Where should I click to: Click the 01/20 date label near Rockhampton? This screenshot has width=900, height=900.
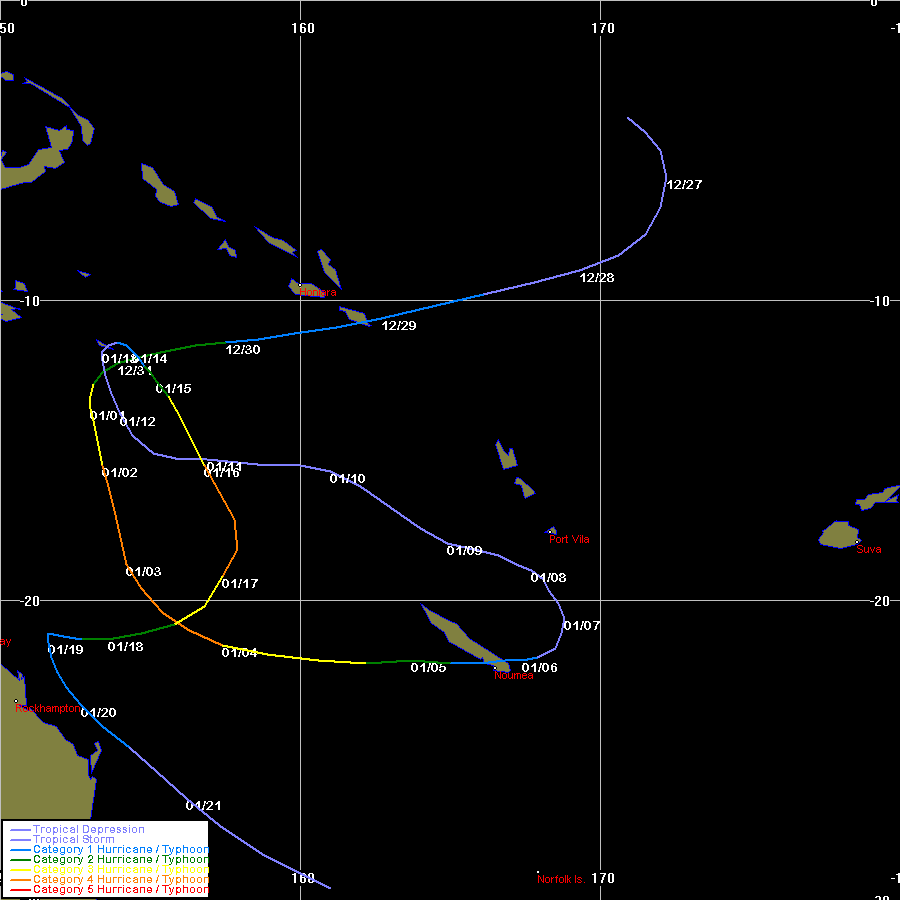click(99, 713)
